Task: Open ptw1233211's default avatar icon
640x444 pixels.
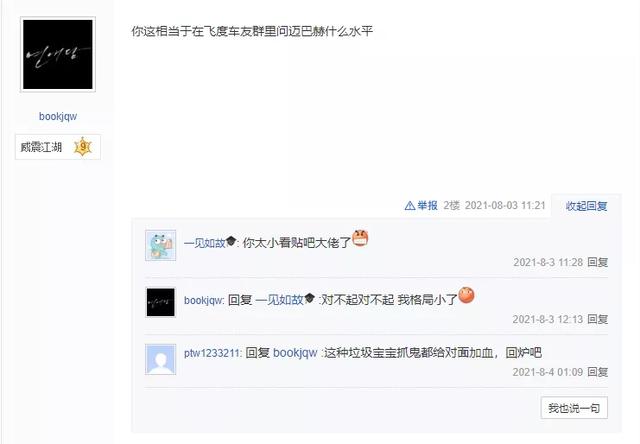Action: [161, 360]
